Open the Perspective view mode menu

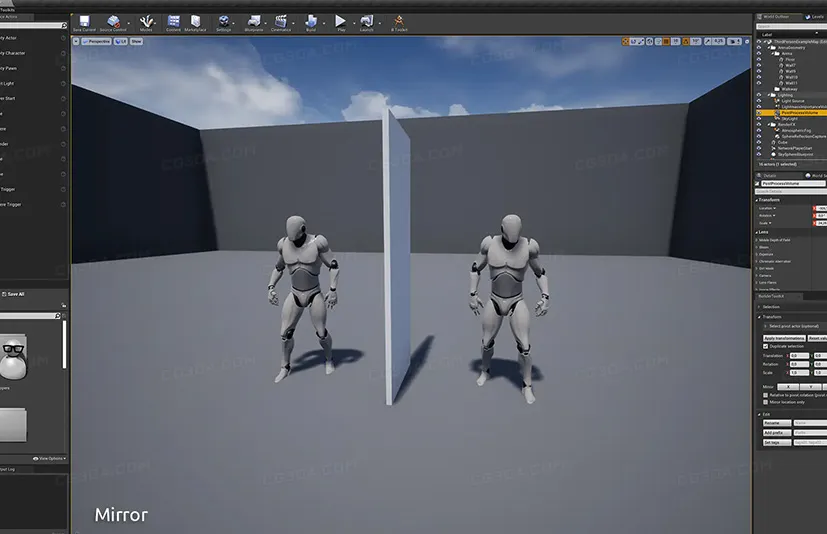(97, 41)
